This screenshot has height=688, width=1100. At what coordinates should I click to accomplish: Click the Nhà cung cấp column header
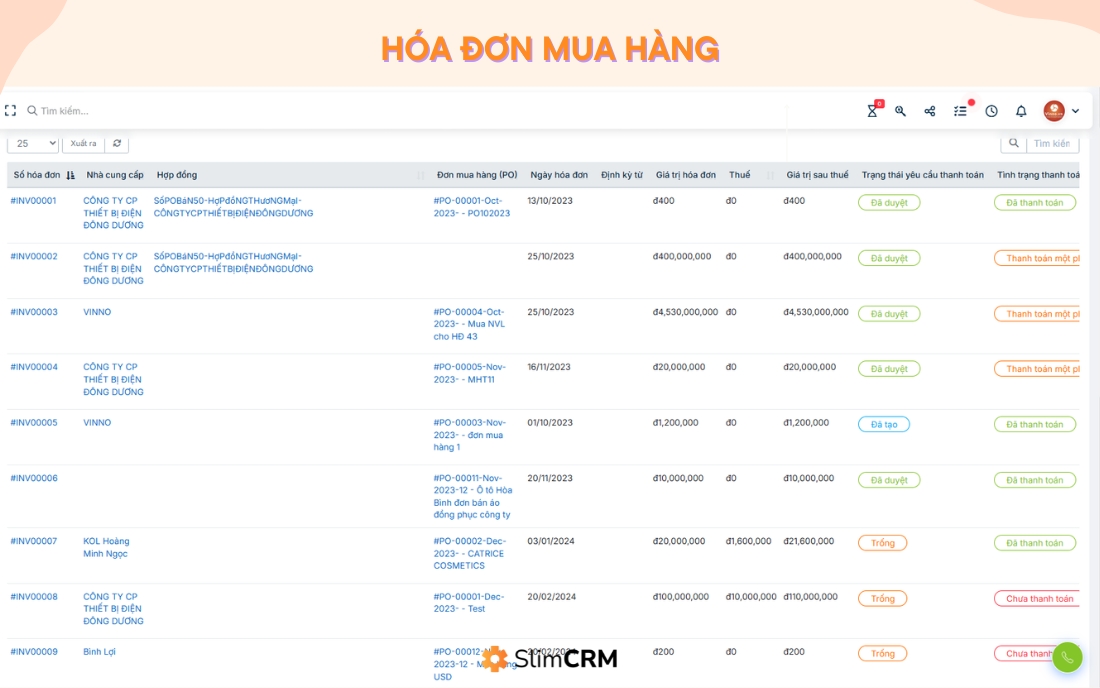tap(115, 175)
